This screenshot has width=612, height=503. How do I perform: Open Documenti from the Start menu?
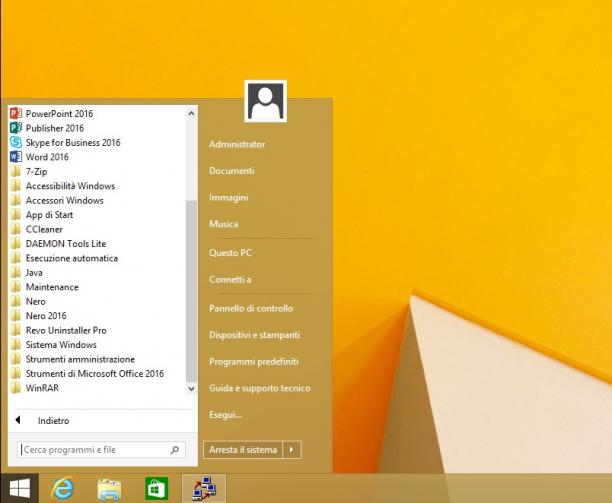(x=232, y=171)
